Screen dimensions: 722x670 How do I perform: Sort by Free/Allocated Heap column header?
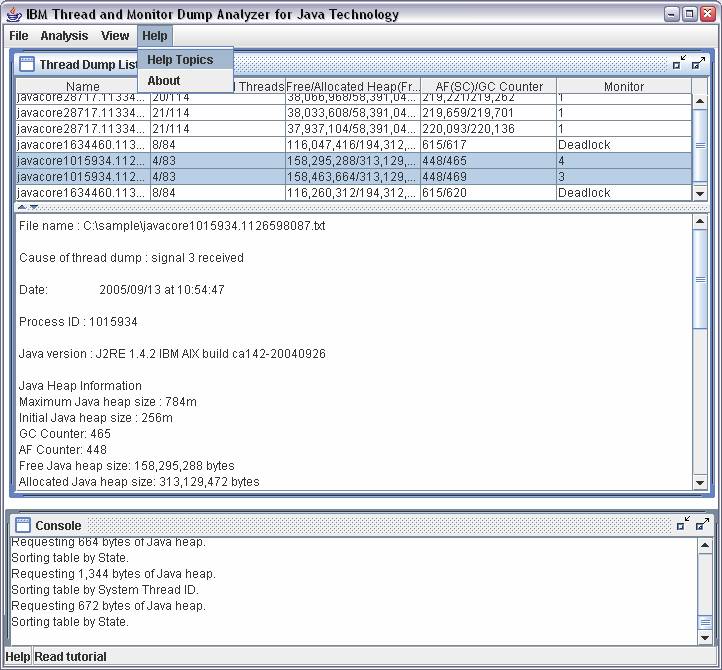click(x=353, y=86)
